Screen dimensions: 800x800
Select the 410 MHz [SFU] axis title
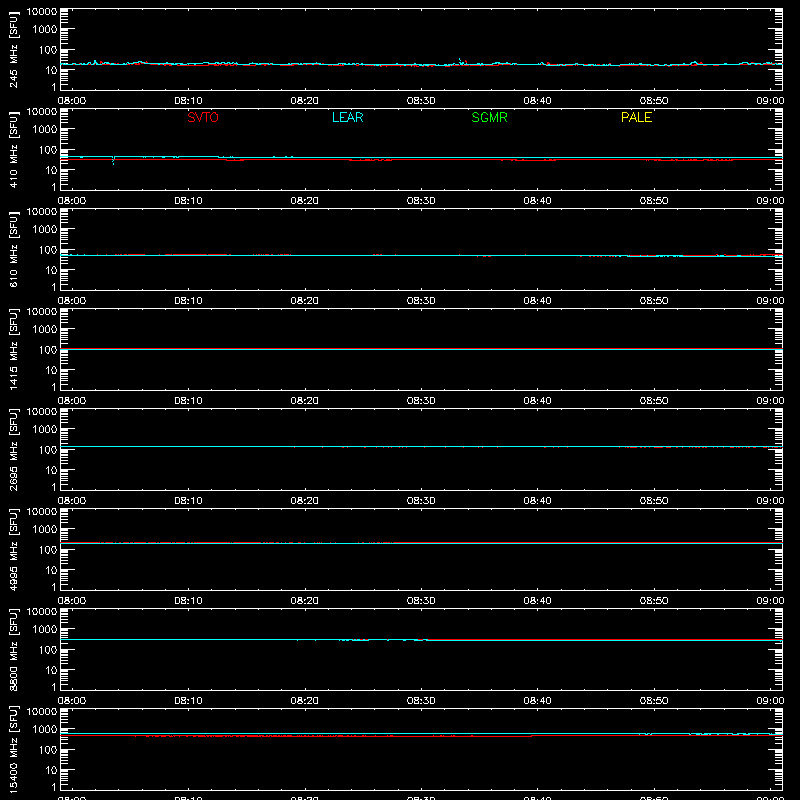click(14, 149)
